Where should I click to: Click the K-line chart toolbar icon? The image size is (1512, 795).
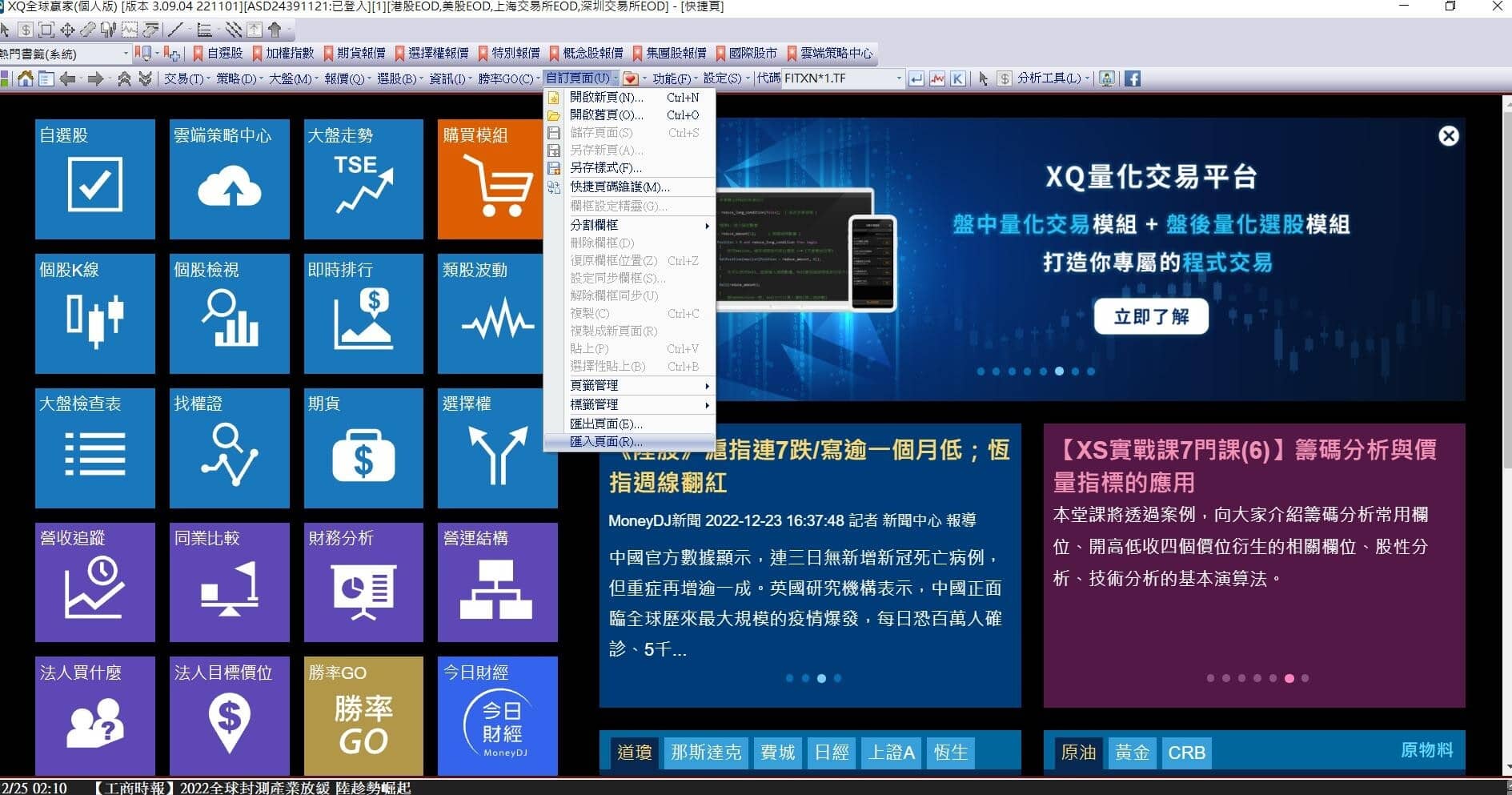[x=957, y=78]
